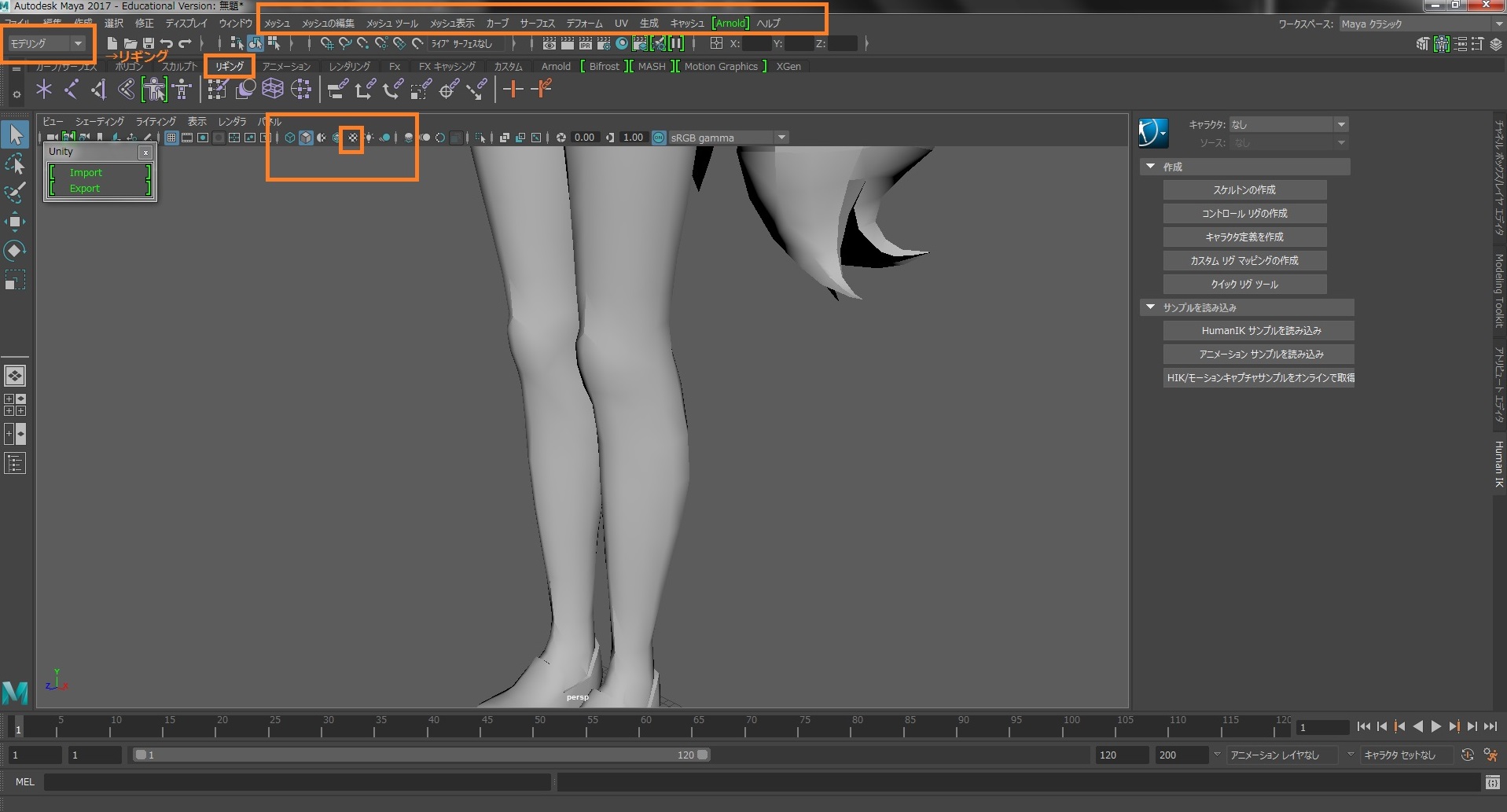Open the Shading viewport panel menu
Screen dimensions: 1507x812
(100, 122)
